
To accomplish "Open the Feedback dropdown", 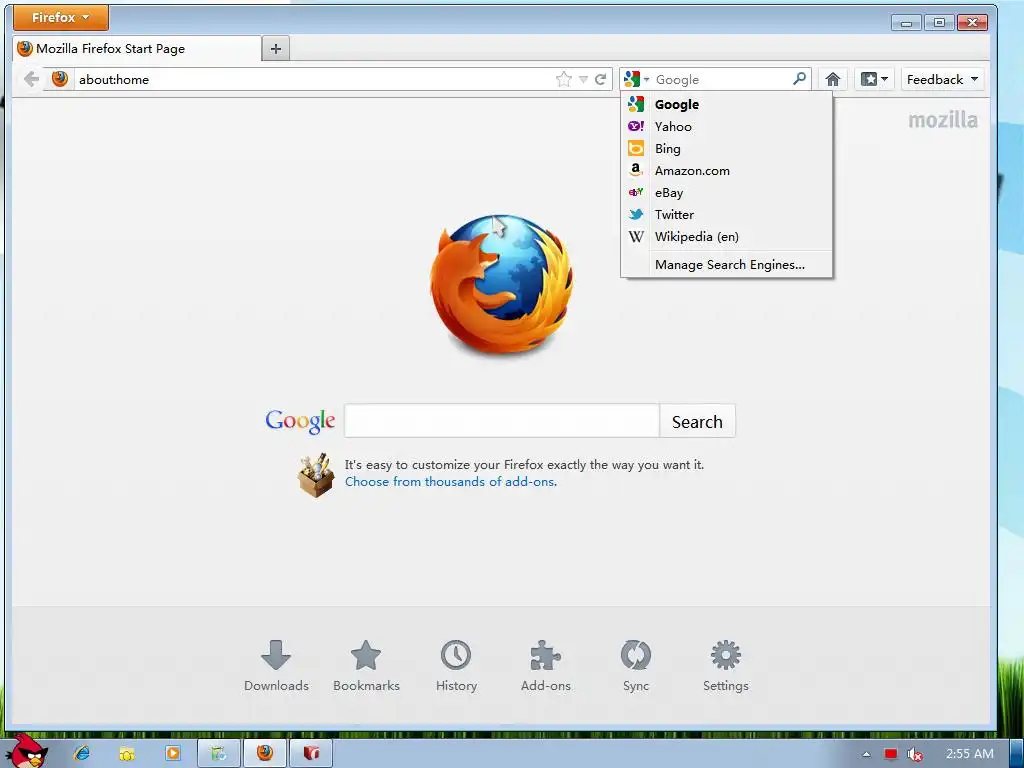I will pos(942,80).
